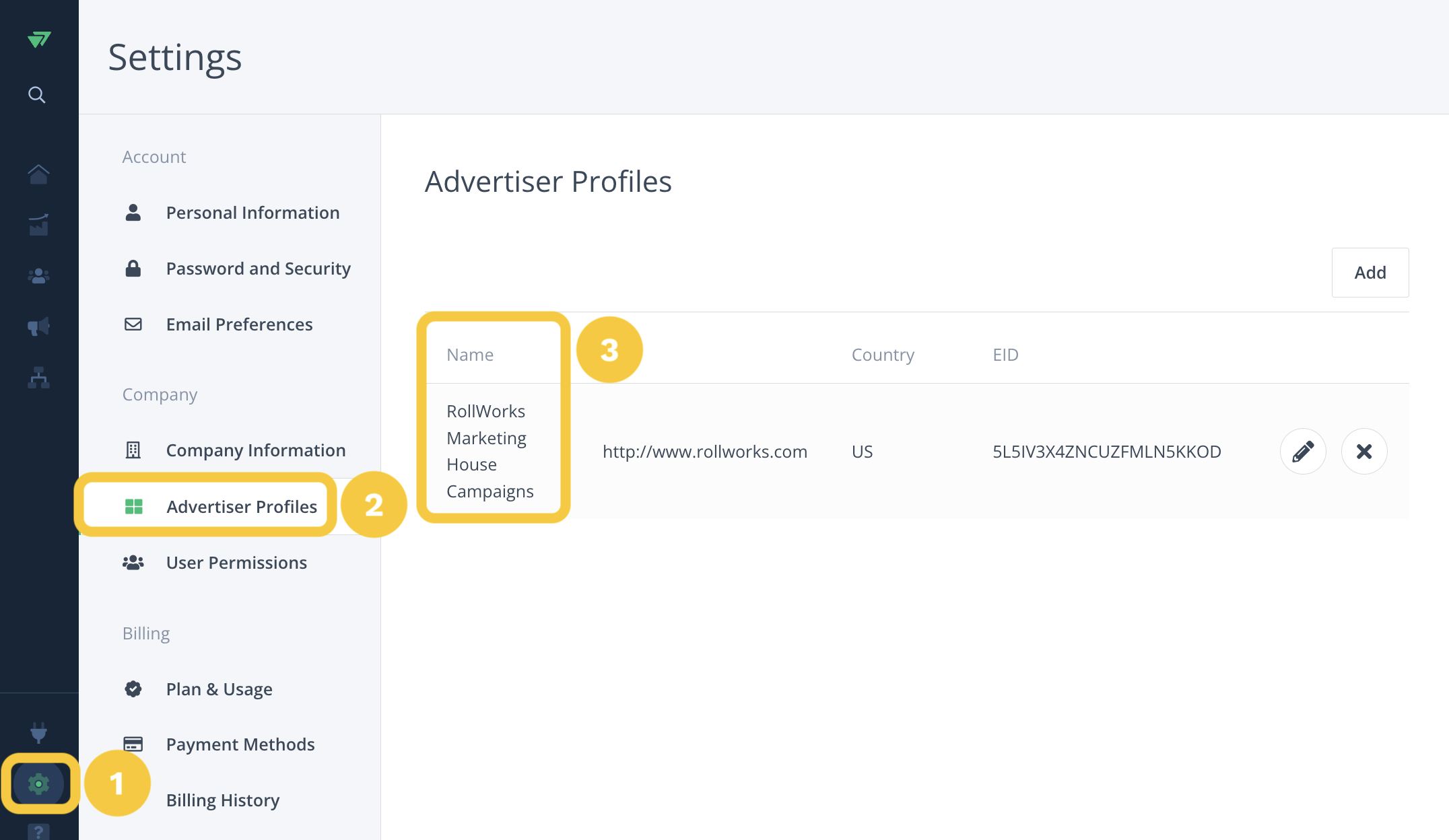Click the rollworks.com URL
The width and height of the screenshot is (1449, 840).
point(705,452)
